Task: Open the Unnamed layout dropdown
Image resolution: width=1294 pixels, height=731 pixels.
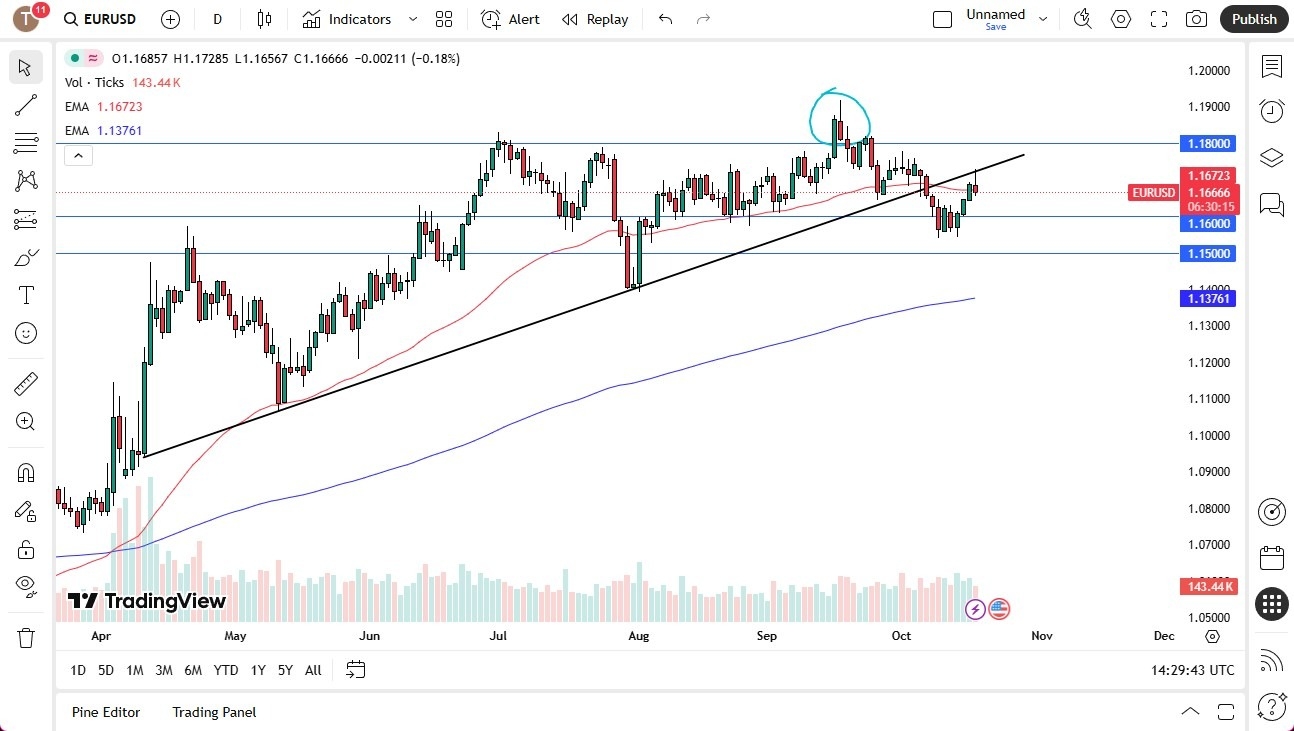Action: pyautogui.click(x=1043, y=18)
